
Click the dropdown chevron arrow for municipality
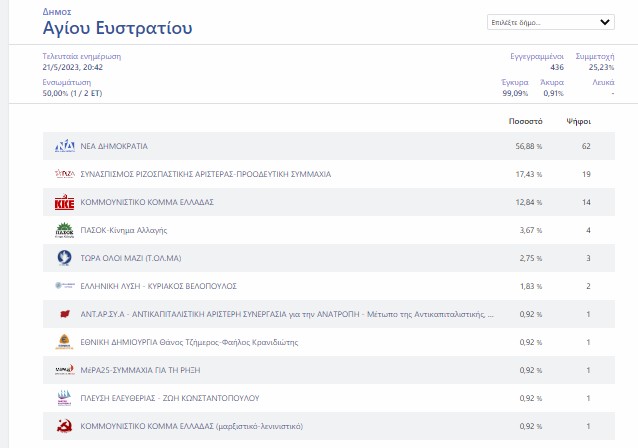(x=605, y=21)
